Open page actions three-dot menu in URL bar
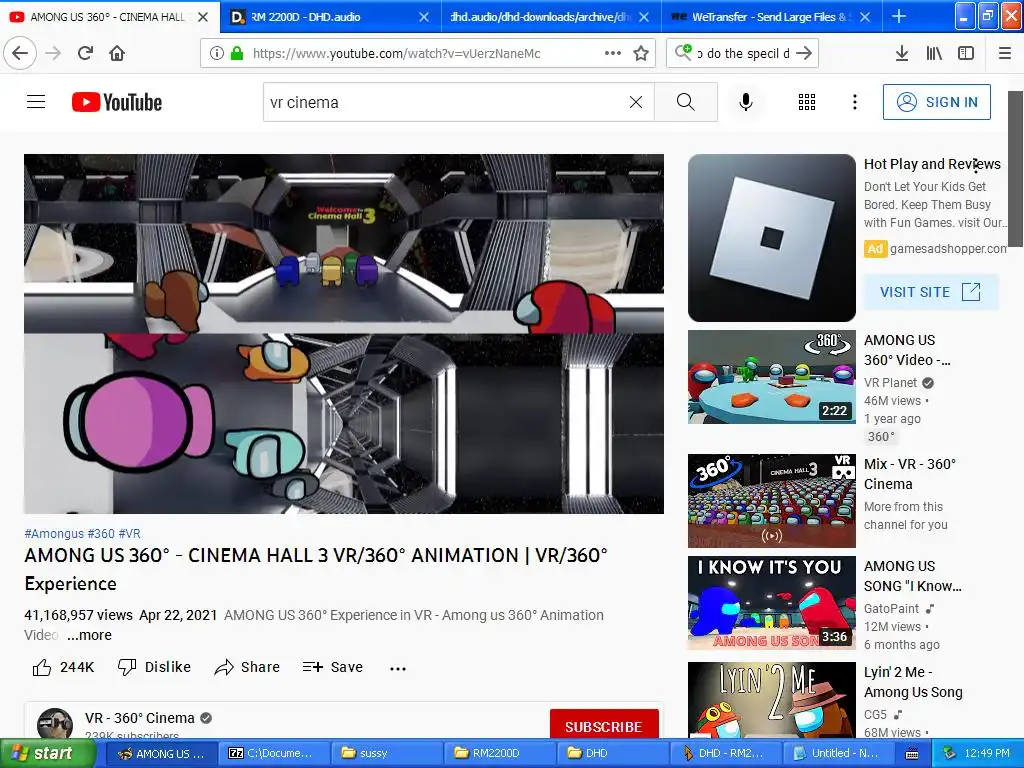The image size is (1024, 768). tap(613, 54)
